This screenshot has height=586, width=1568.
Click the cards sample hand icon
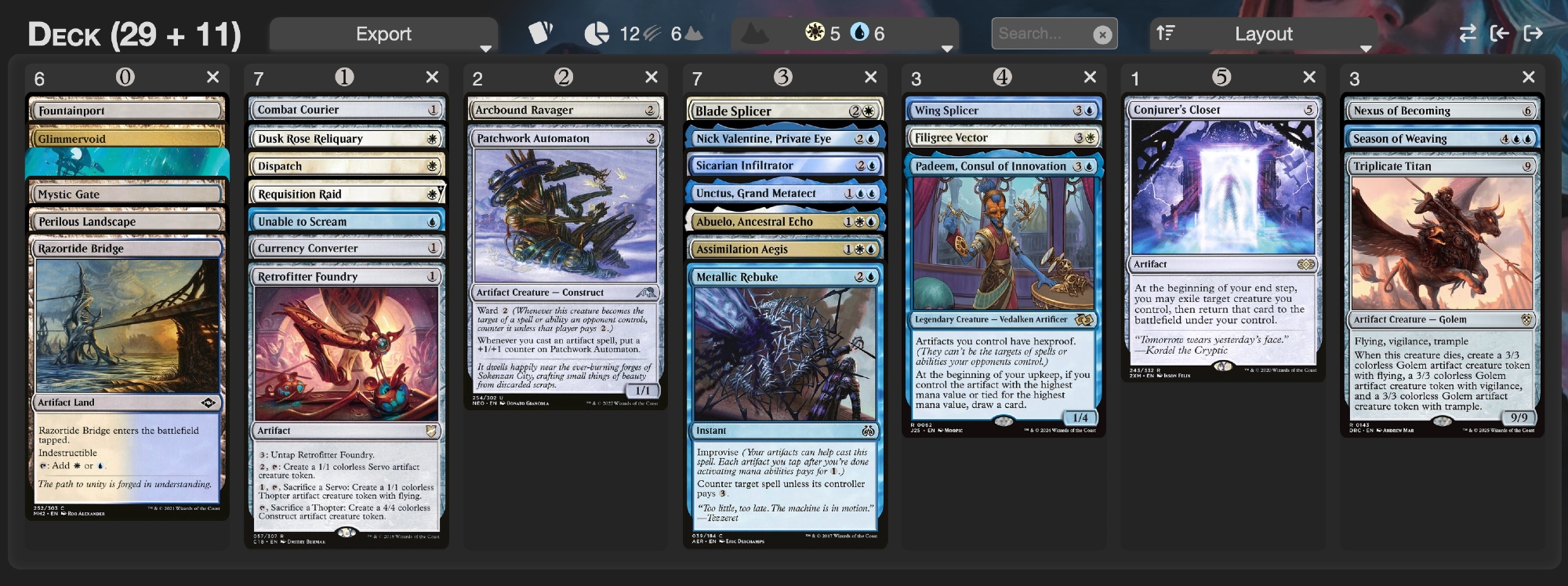tap(540, 33)
